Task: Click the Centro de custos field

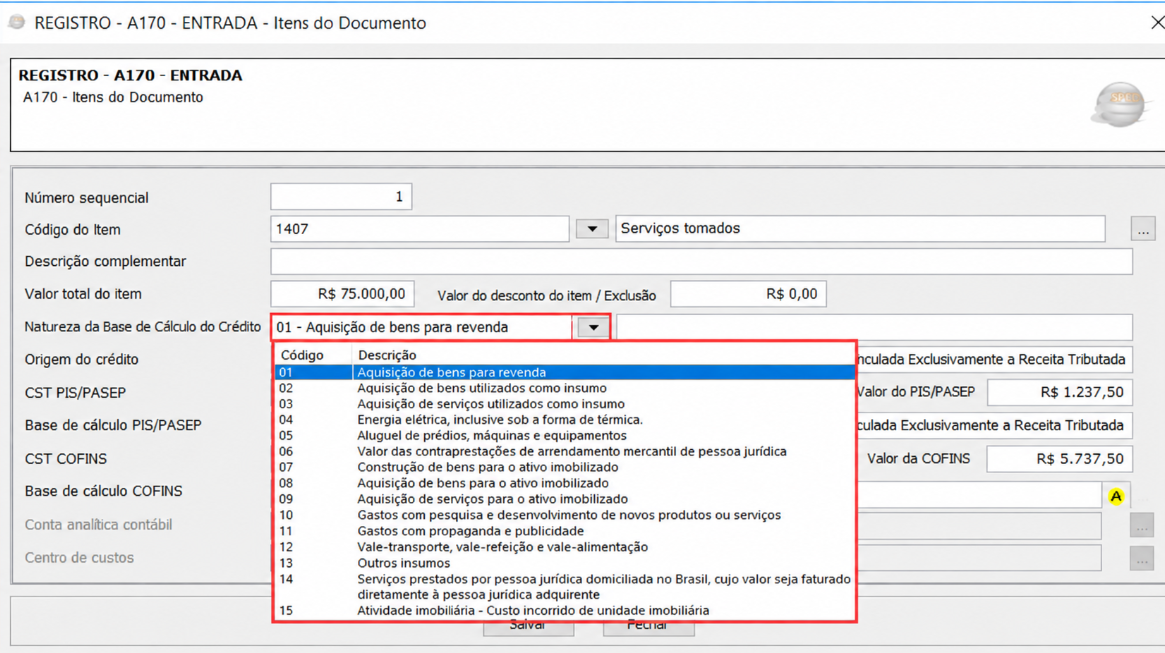Action: (979, 558)
